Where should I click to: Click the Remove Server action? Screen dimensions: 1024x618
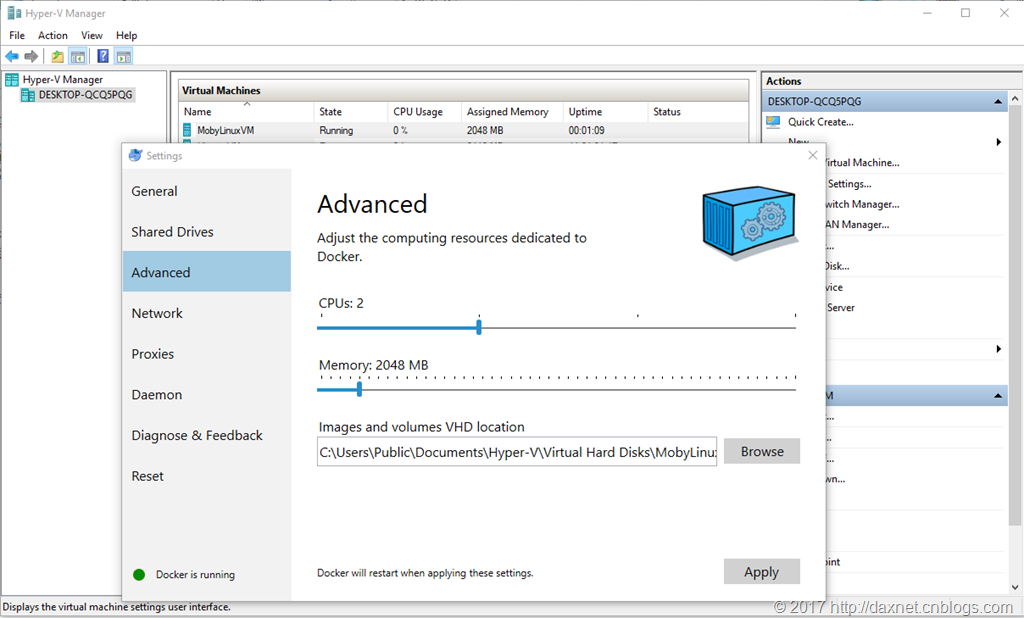pyautogui.click(x=840, y=308)
